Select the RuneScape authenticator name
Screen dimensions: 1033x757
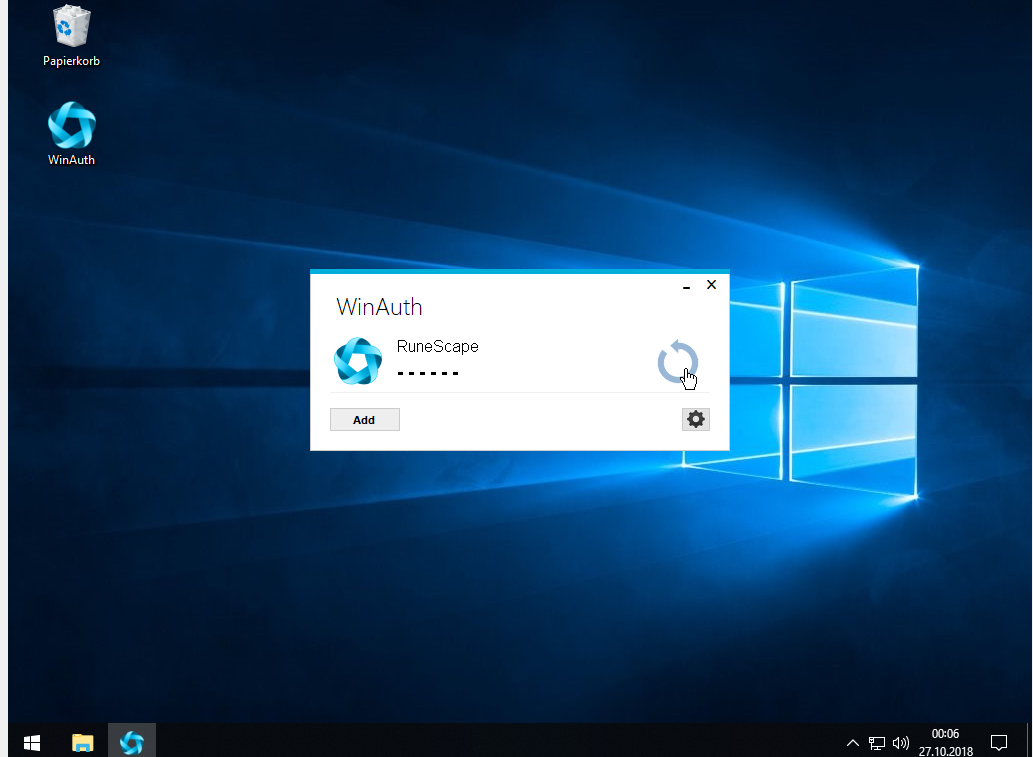click(x=437, y=347)
